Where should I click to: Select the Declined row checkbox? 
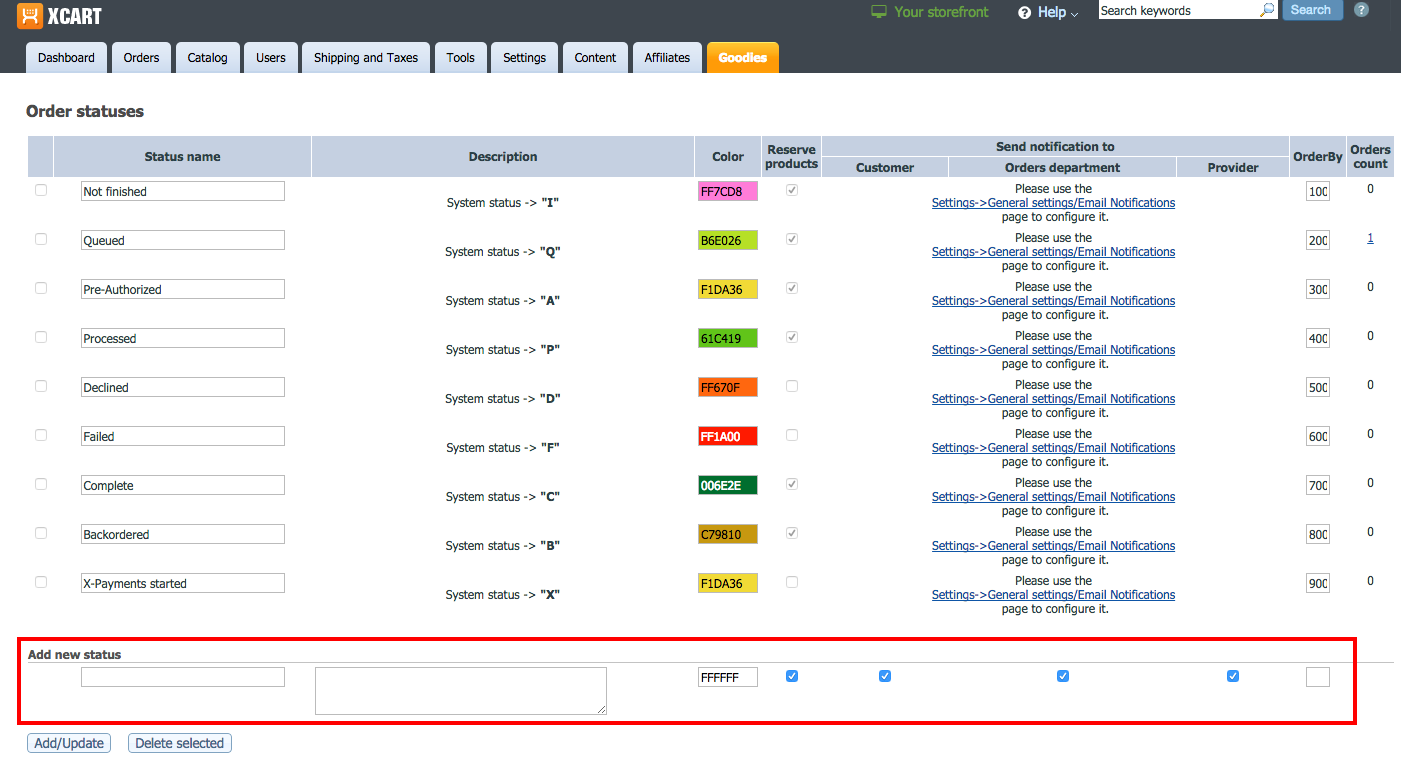click(41, 386)
